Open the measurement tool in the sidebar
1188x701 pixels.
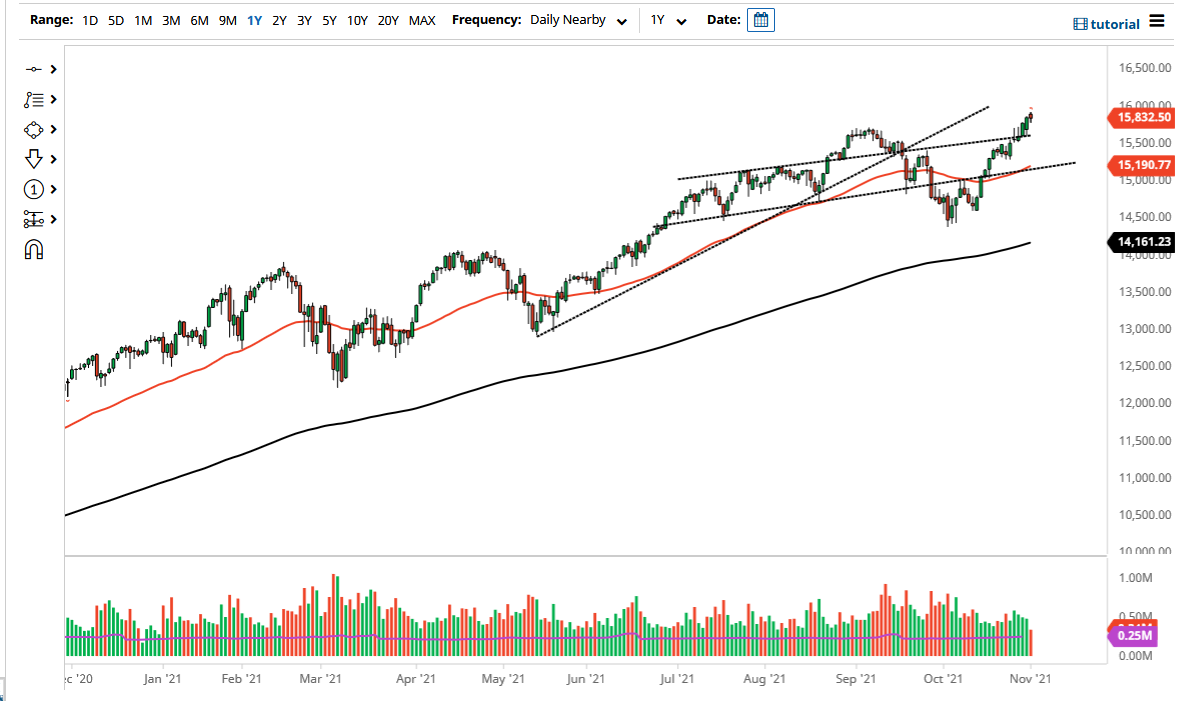(33, 219)
